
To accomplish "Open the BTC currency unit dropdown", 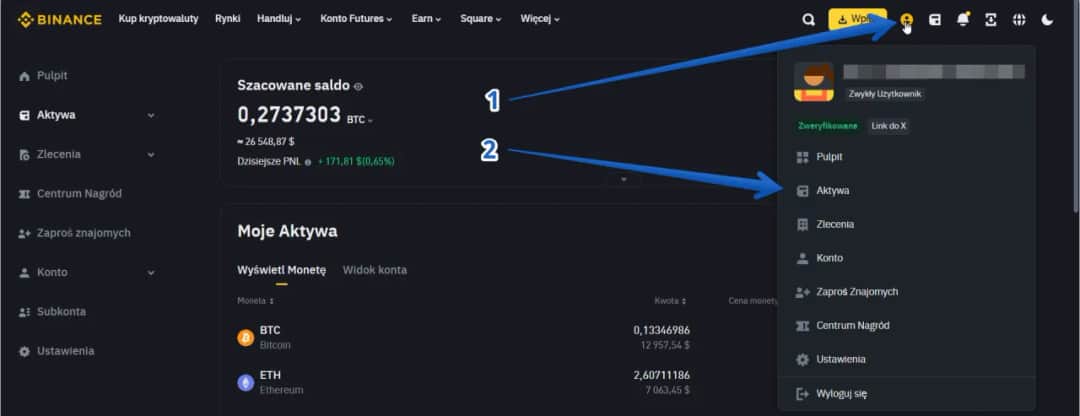I will click(360, 119).
